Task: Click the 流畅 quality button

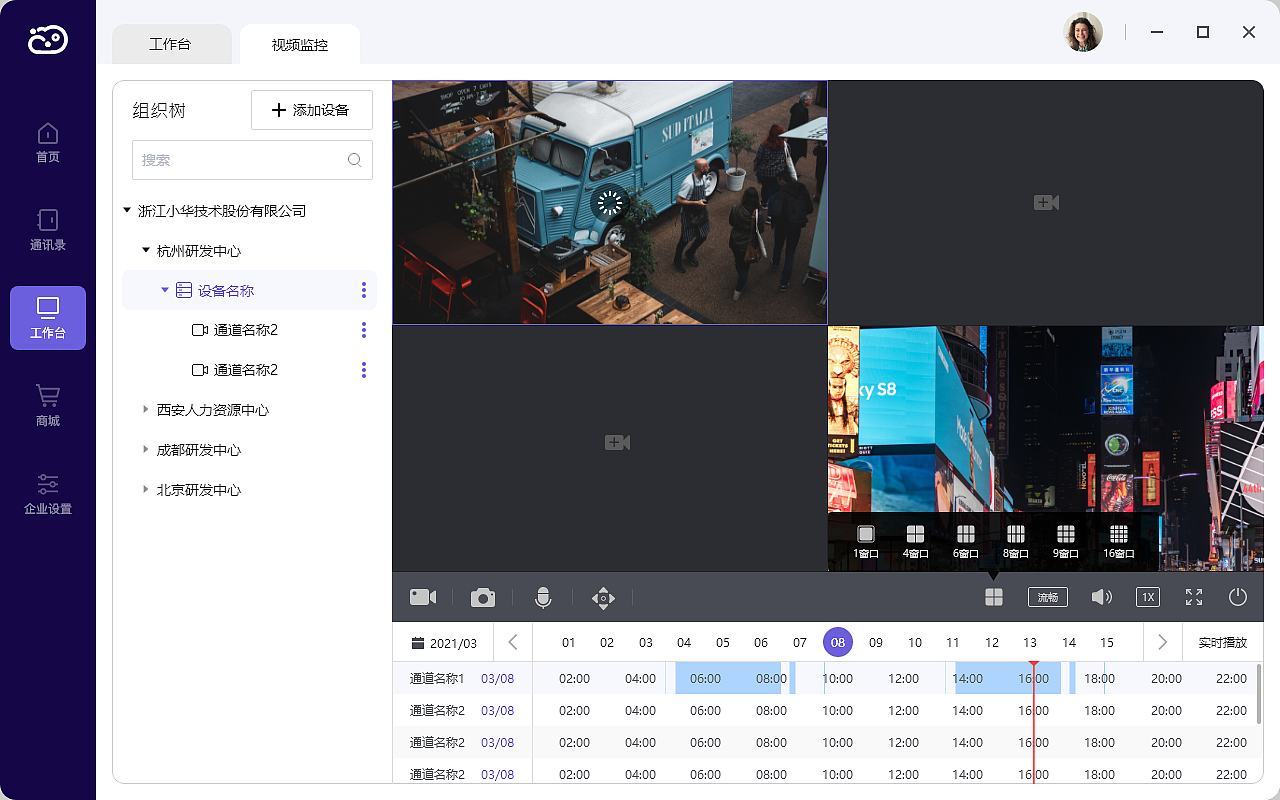Action: coord(1048,597)
